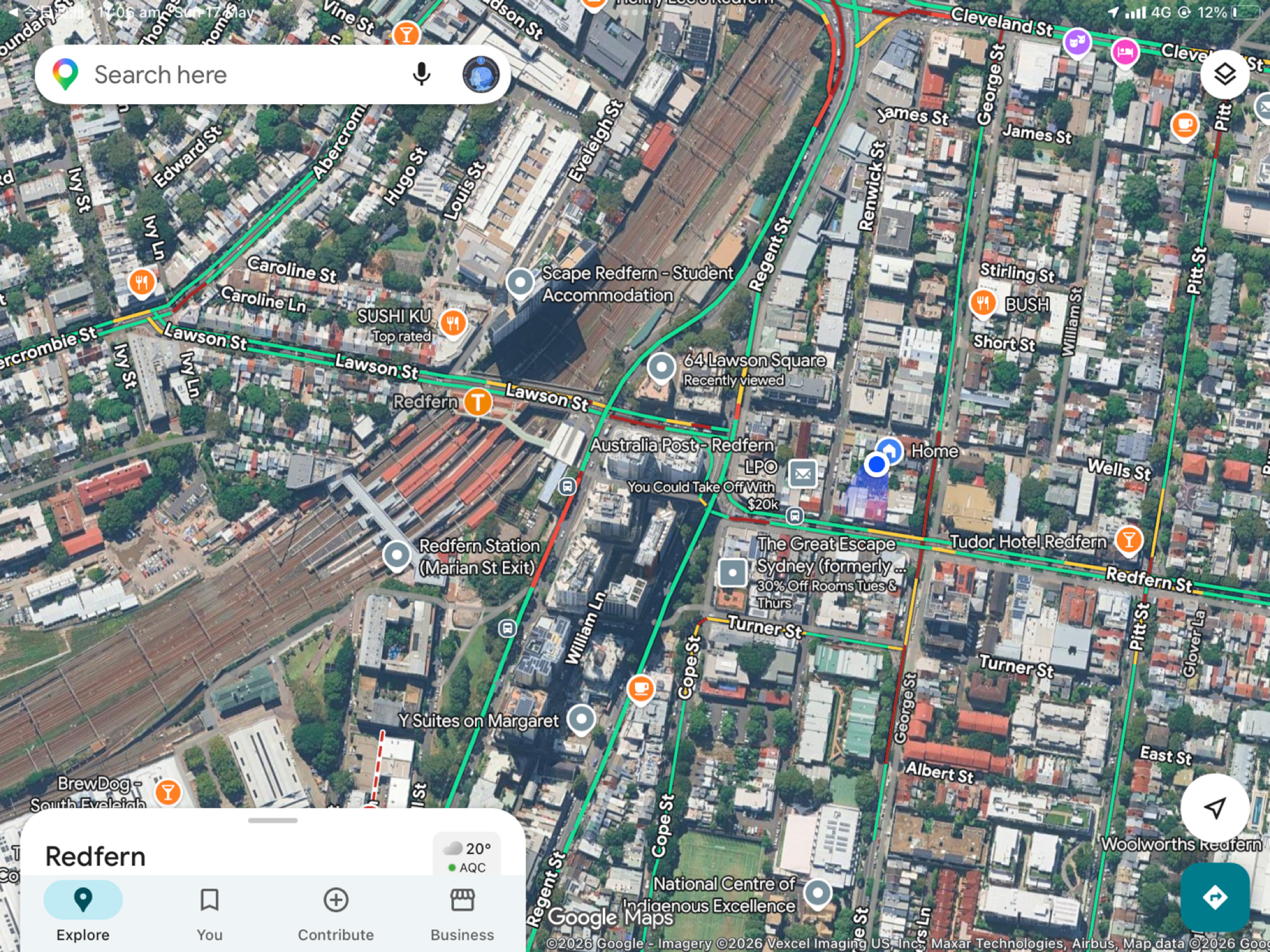Image resolution: width=1270 pixels, height=952 pixels.
Task: Click the Search here field
Action: coord(273,74)
